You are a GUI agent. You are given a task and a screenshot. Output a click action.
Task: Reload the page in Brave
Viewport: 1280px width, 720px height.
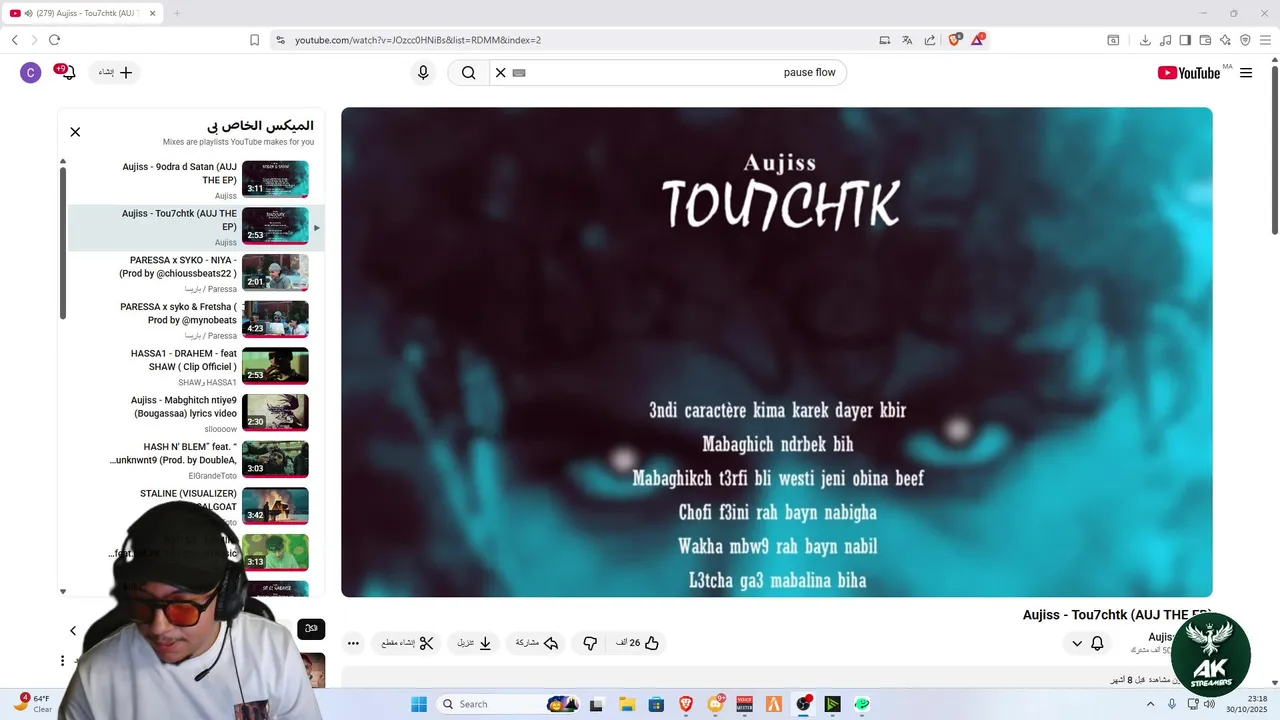[54, 40]
